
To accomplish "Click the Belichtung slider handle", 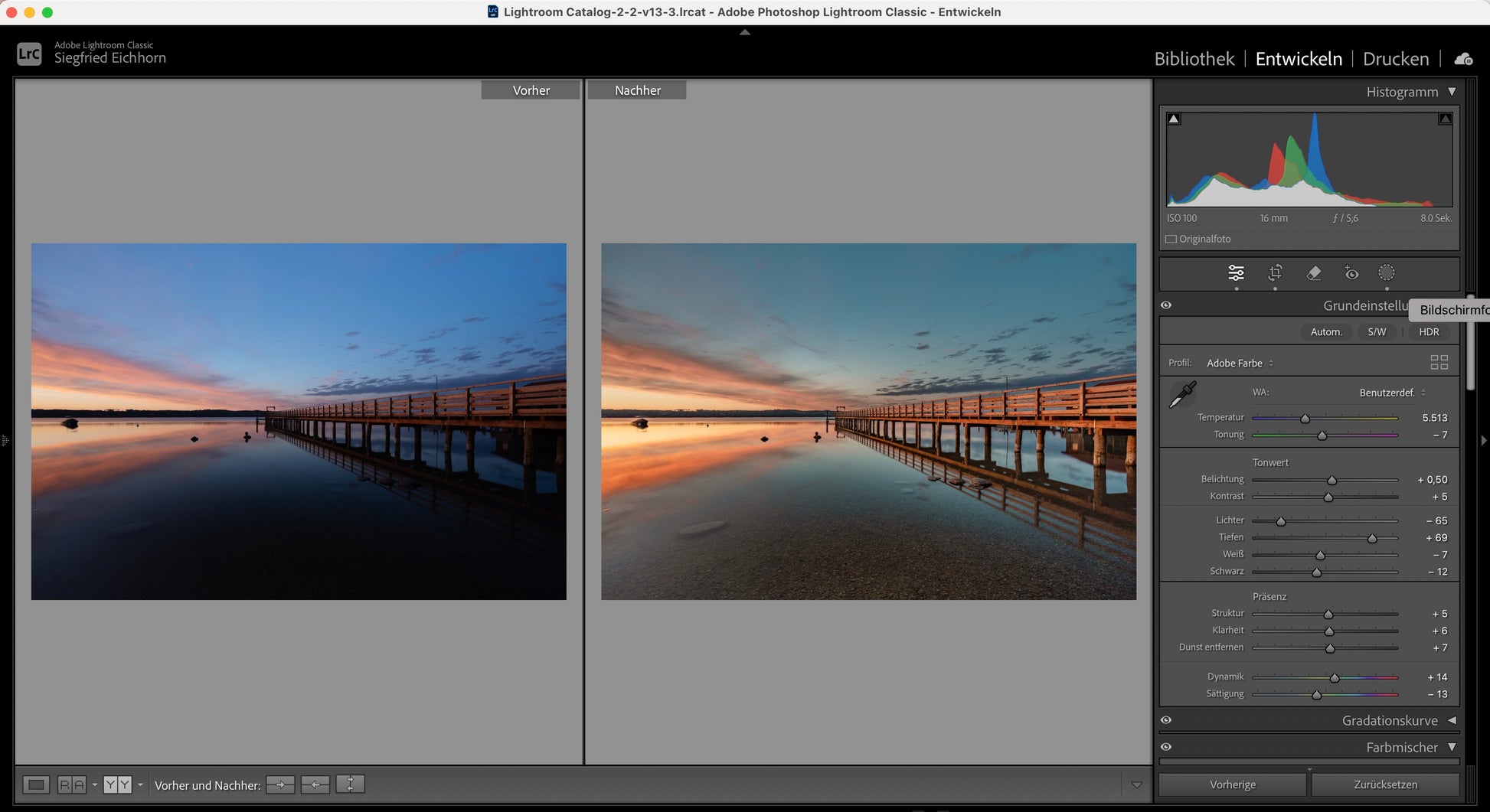I will (1332, 480).
